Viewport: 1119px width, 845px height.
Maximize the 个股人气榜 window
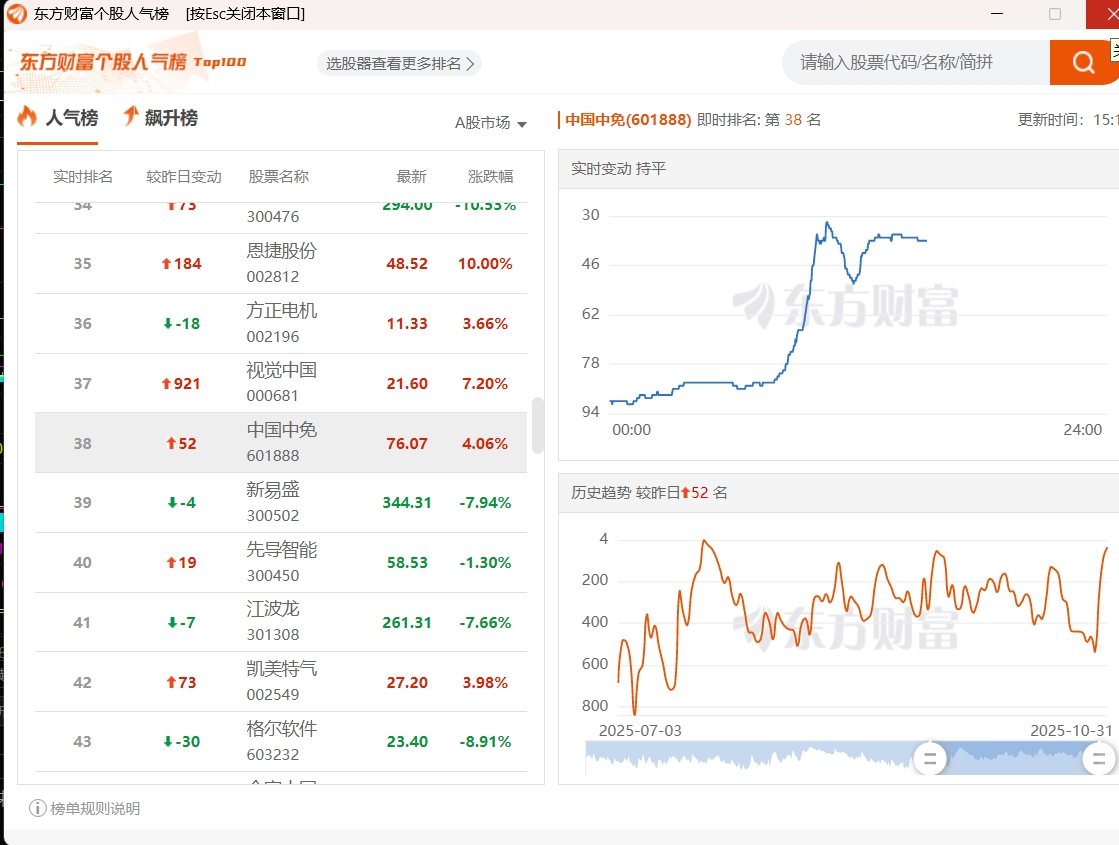coord(1055,14)
